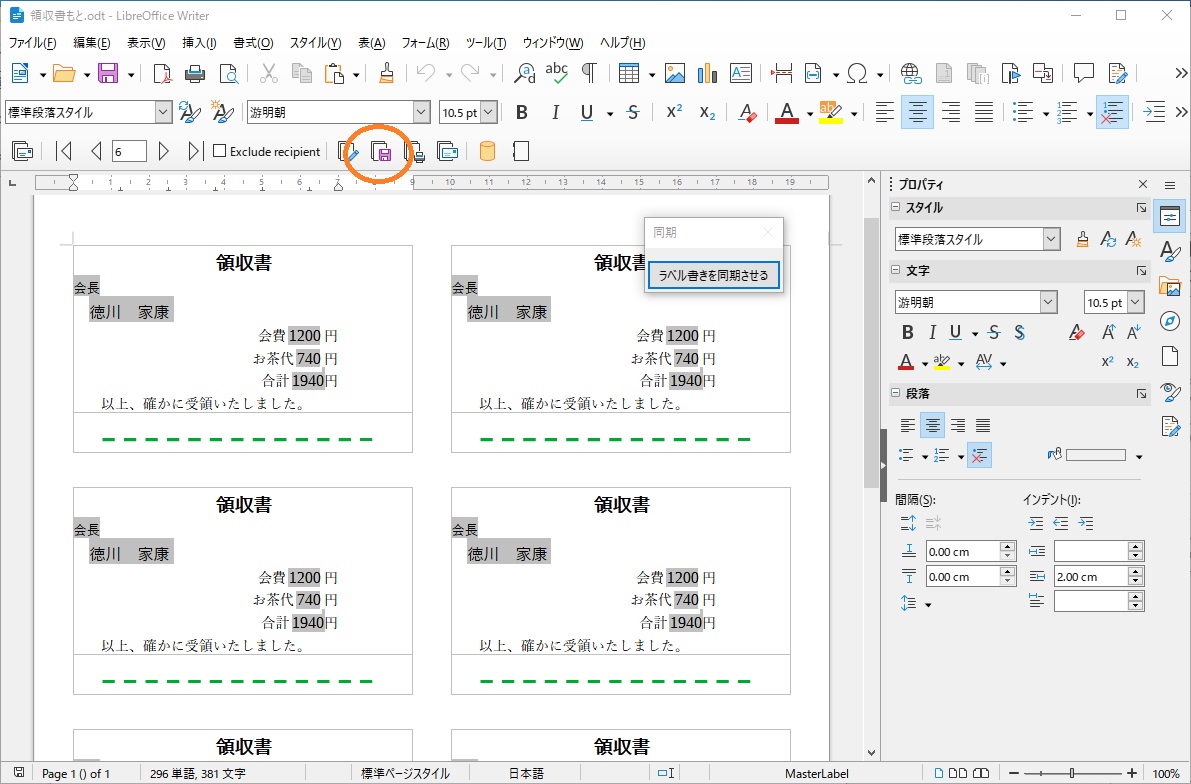Click 標準ページスタイル in status bar
Viewport: 1191px width, 784px height.
pos(405,773)
